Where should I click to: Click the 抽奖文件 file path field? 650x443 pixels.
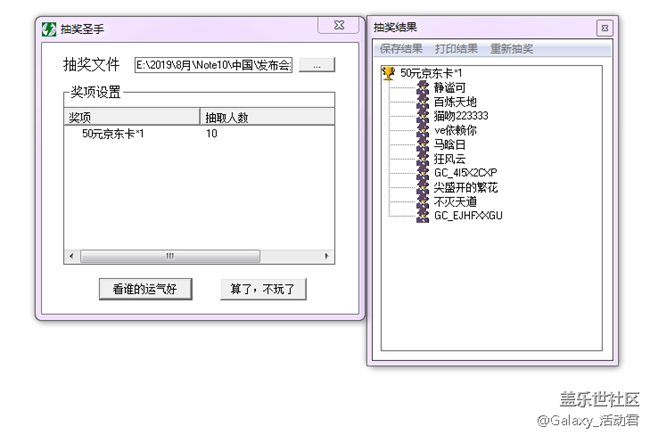point(214,65)
